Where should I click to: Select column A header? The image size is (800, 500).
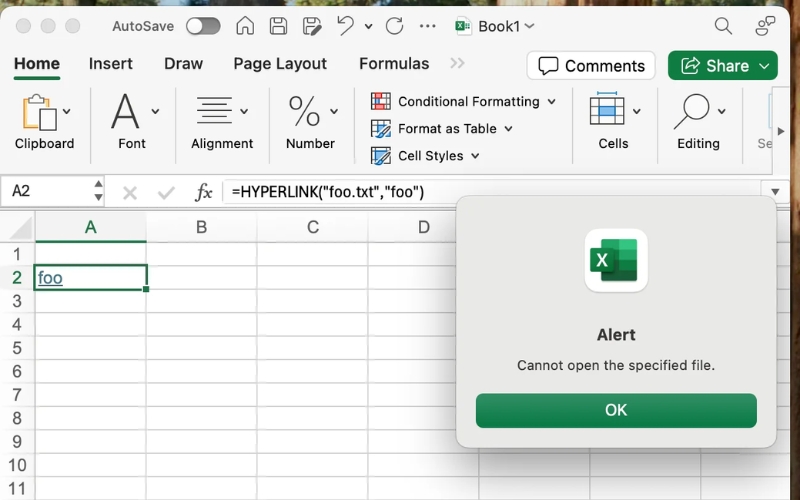click(91, 227)
